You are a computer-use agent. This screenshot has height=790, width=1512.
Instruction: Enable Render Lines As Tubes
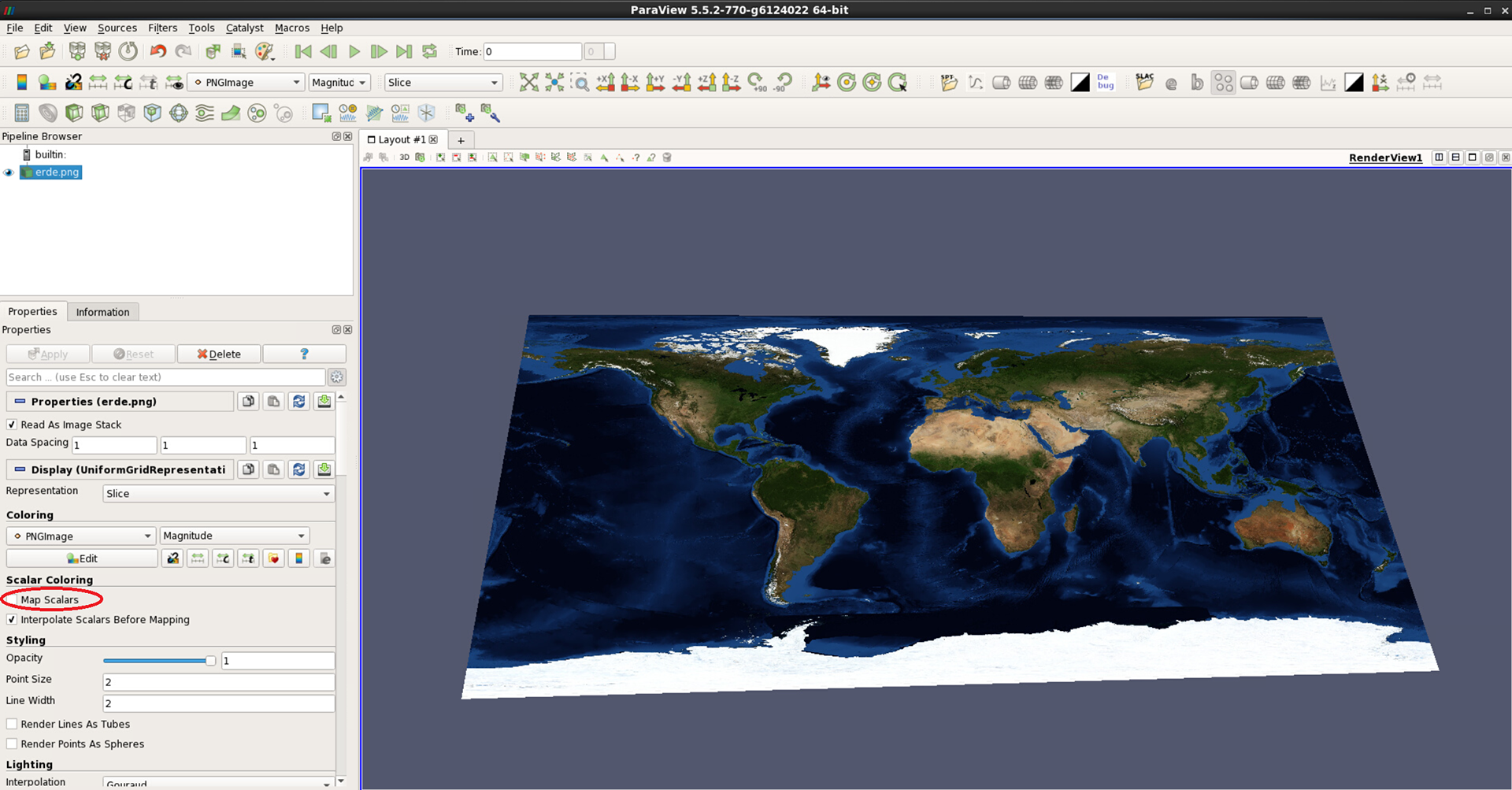pos(12,724)
